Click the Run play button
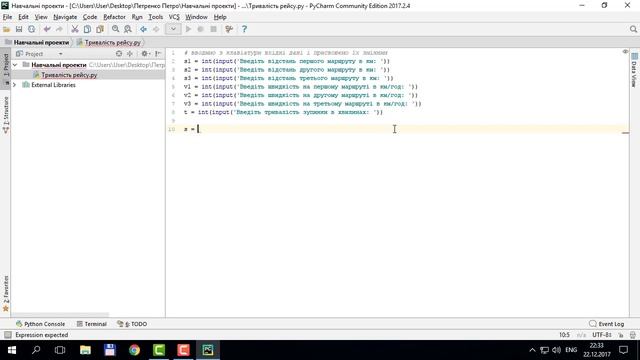Image resolution: width=640 pixels, height=360 pixels. pos(188,29)
